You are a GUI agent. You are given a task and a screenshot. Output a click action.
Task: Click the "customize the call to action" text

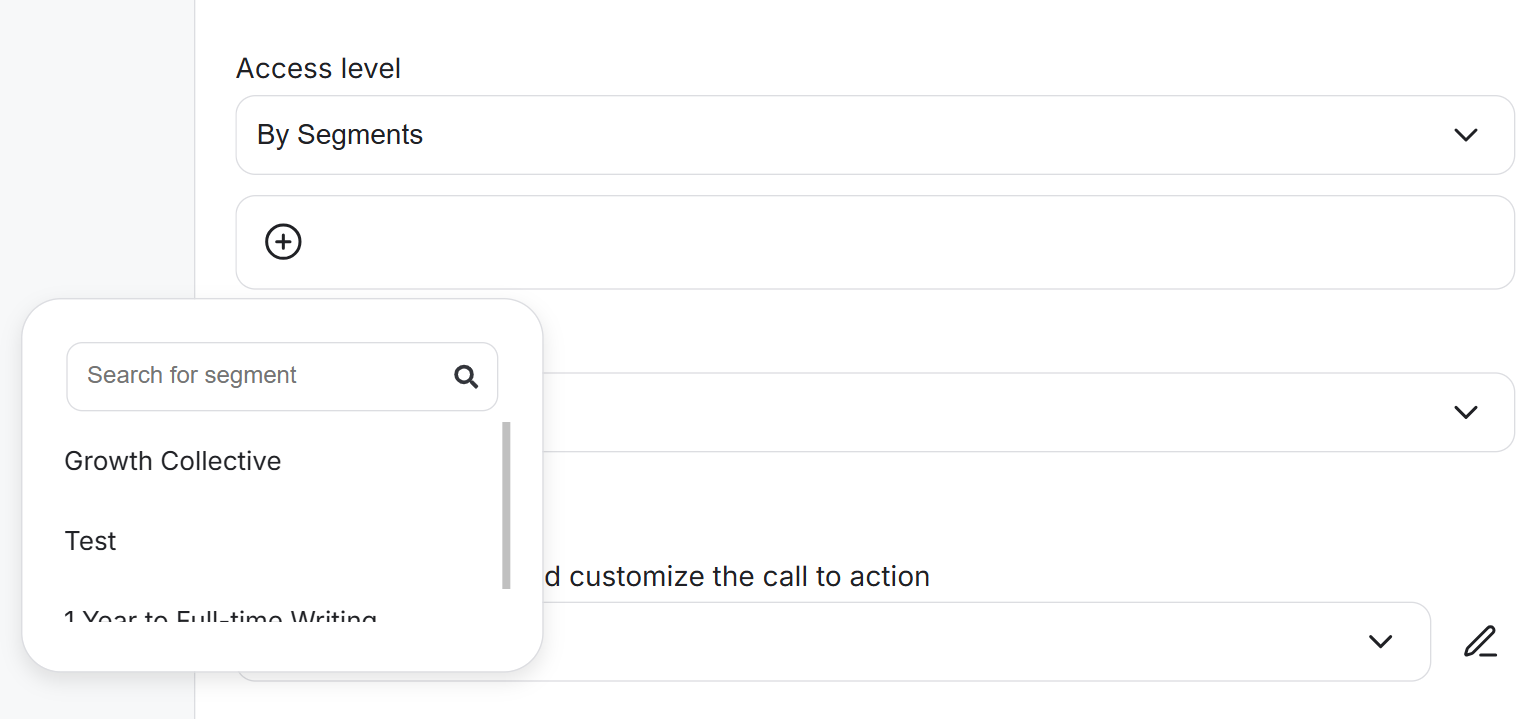[x=750, y=577]
